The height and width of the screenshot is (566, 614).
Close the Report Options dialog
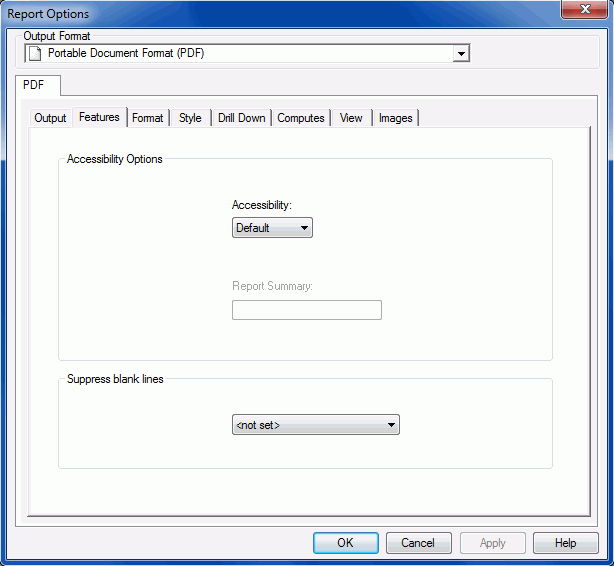[x=585, y=9]
